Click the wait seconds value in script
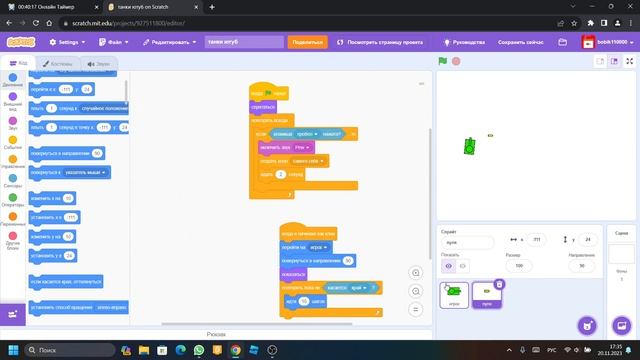640x360 pixels. [280, 174]
